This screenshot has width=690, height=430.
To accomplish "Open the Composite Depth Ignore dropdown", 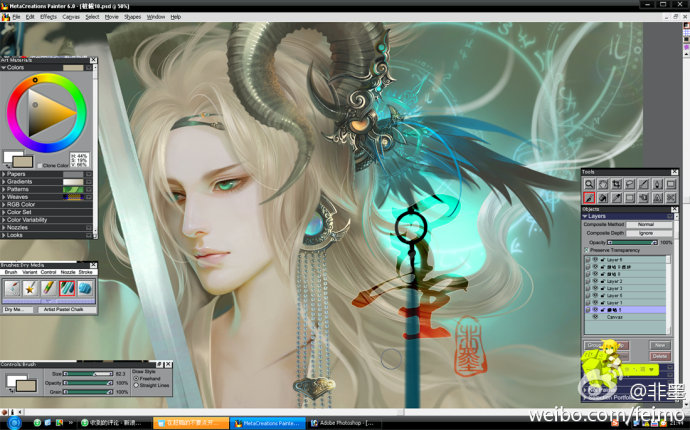I will 649,233.
